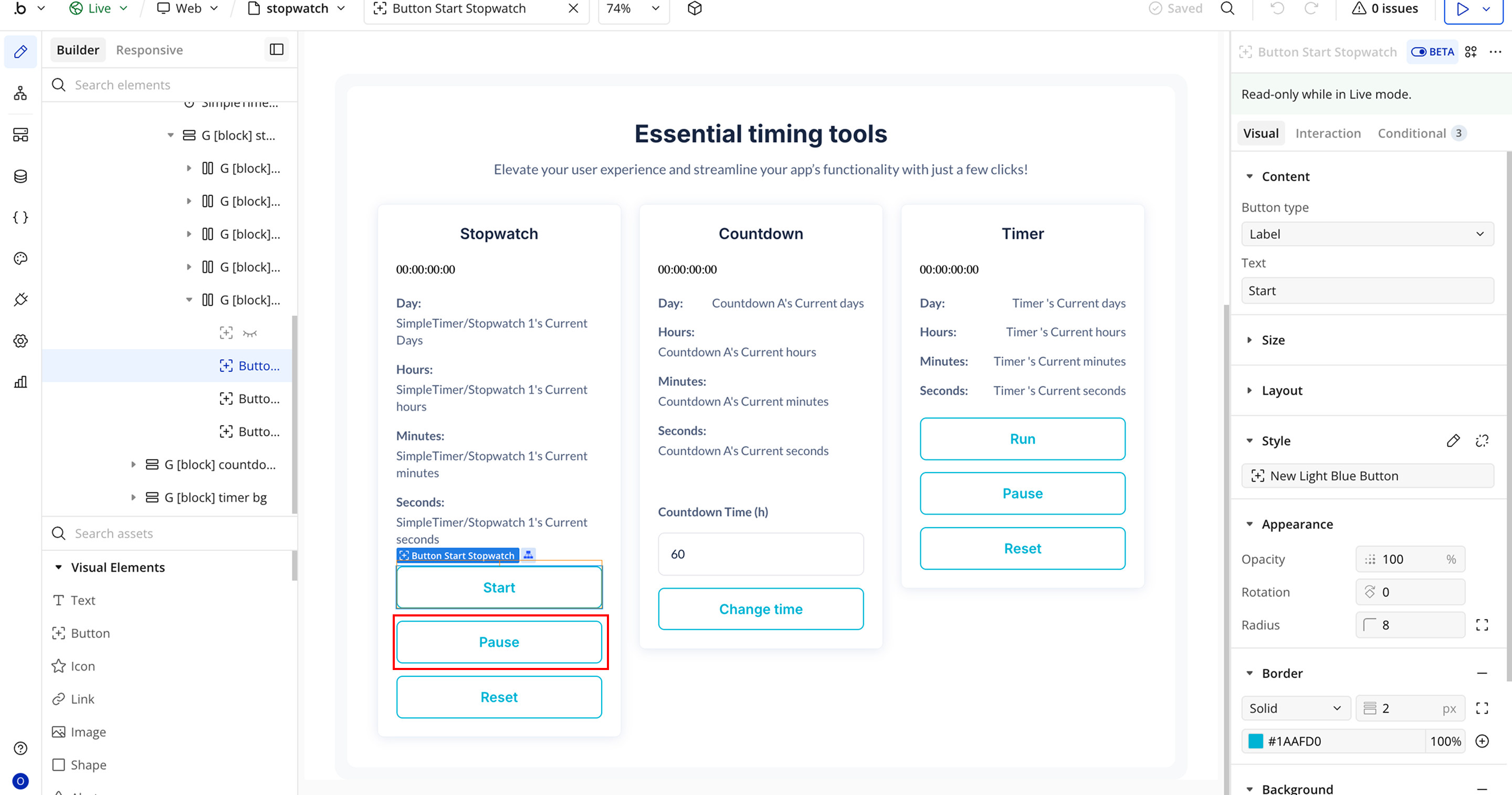Expand G [block] countdown tree item
The image size is (1512, 795).
point(134,464)
